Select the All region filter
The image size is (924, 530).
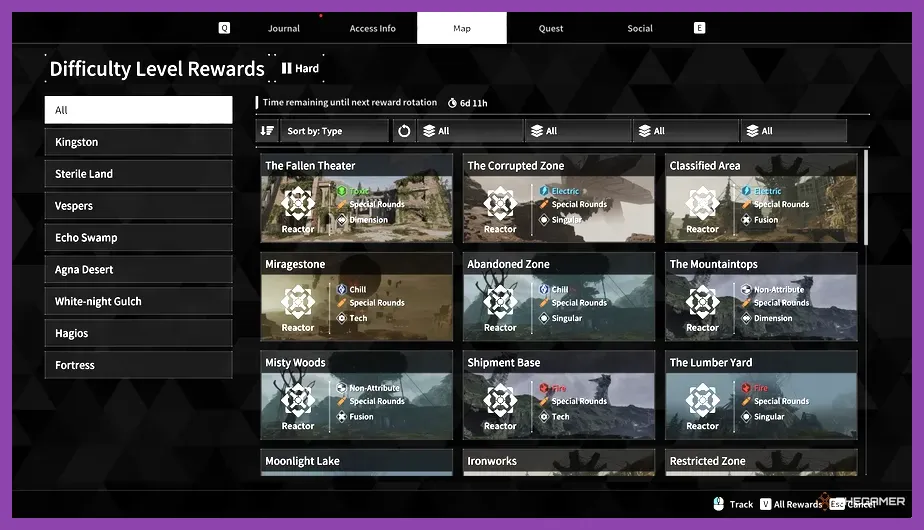pyautogui.click(x=138, y=110)
